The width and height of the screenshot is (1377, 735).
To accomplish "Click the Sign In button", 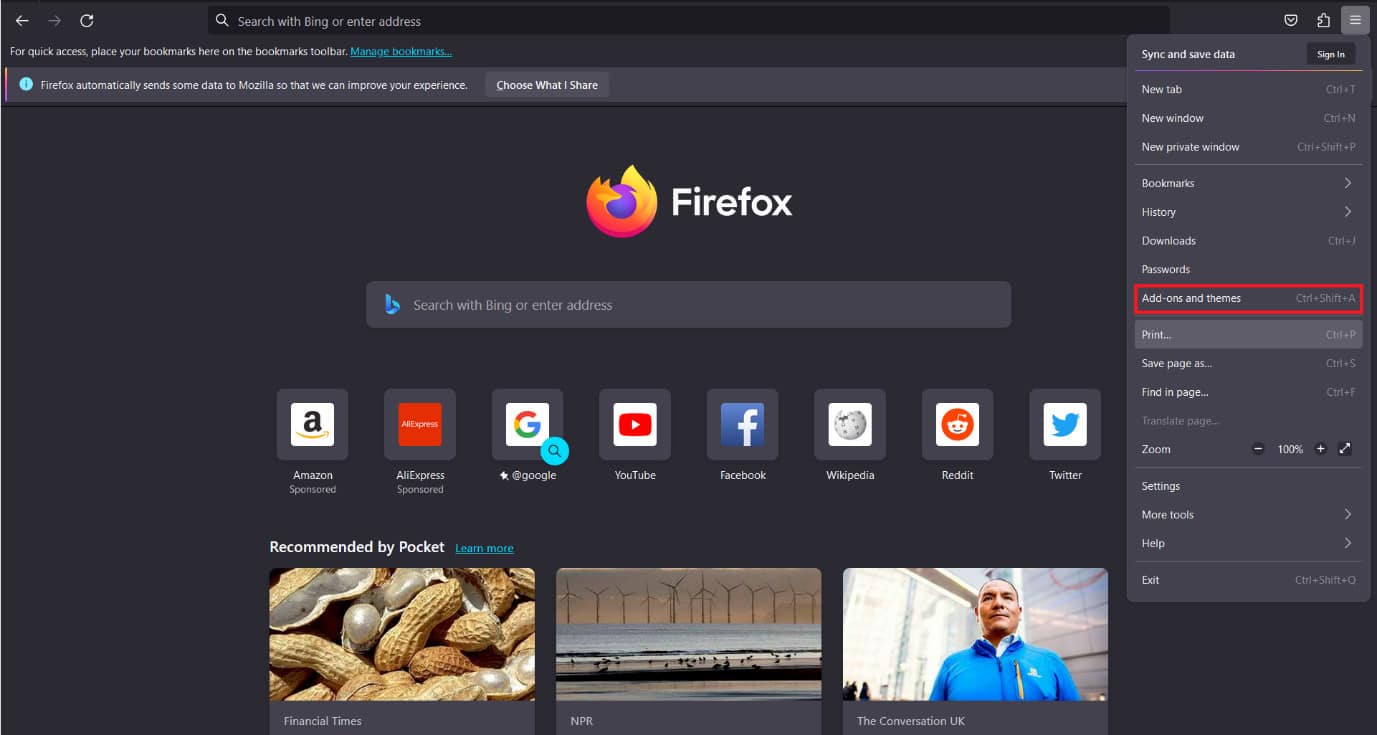I will click(x=1331, y=54).
